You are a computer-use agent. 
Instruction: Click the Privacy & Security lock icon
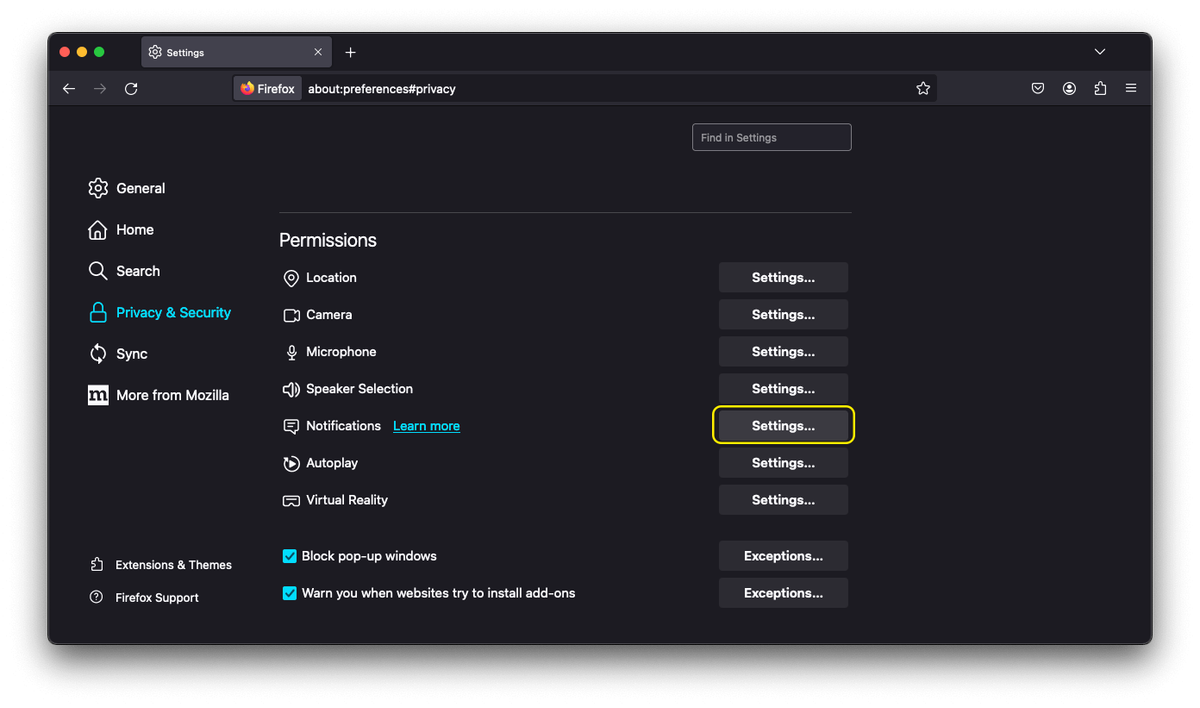coord(97,312)
